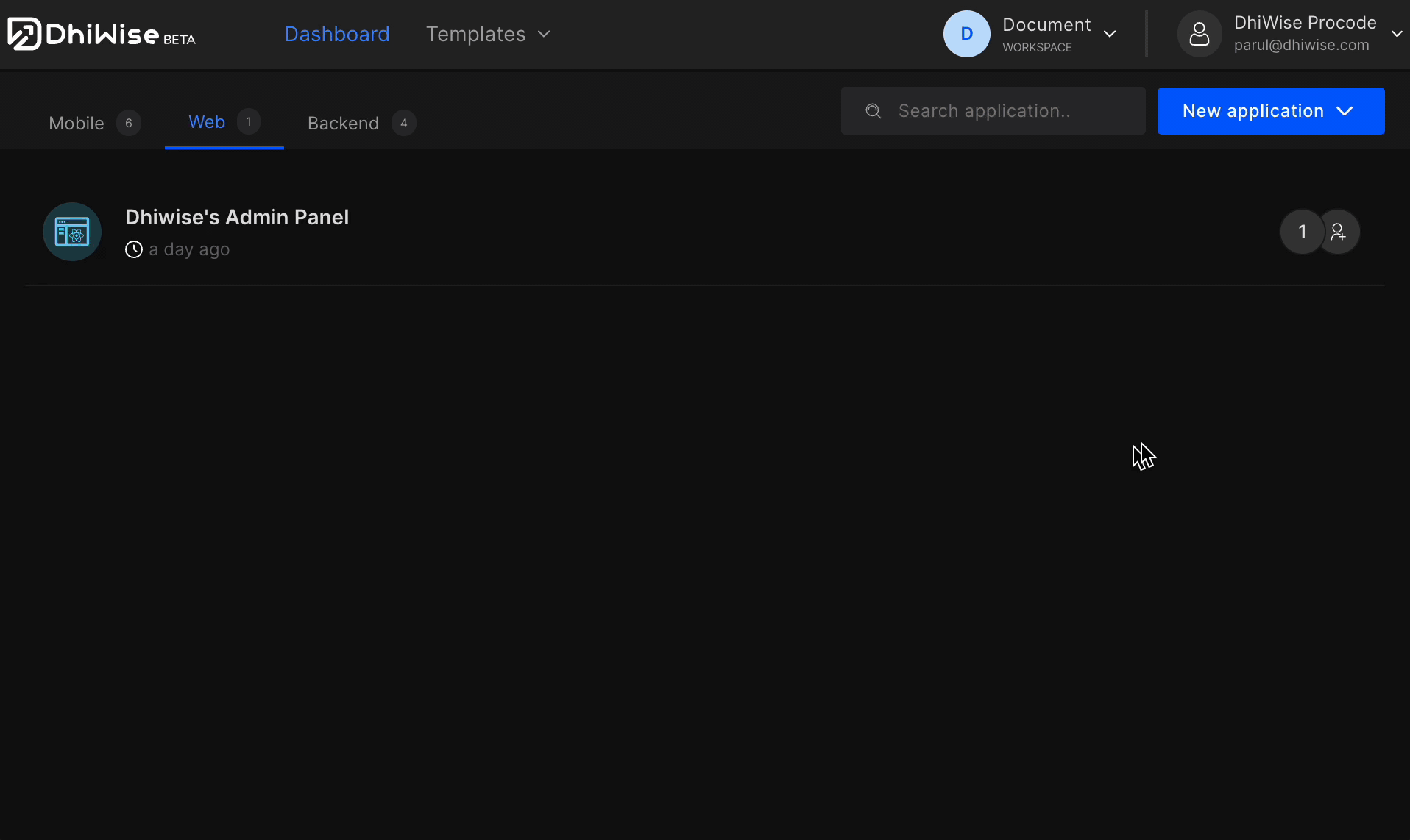Viewport: 1410px width, 840px height.
Task: Click the Backend count badge 4
Action: 404,123
